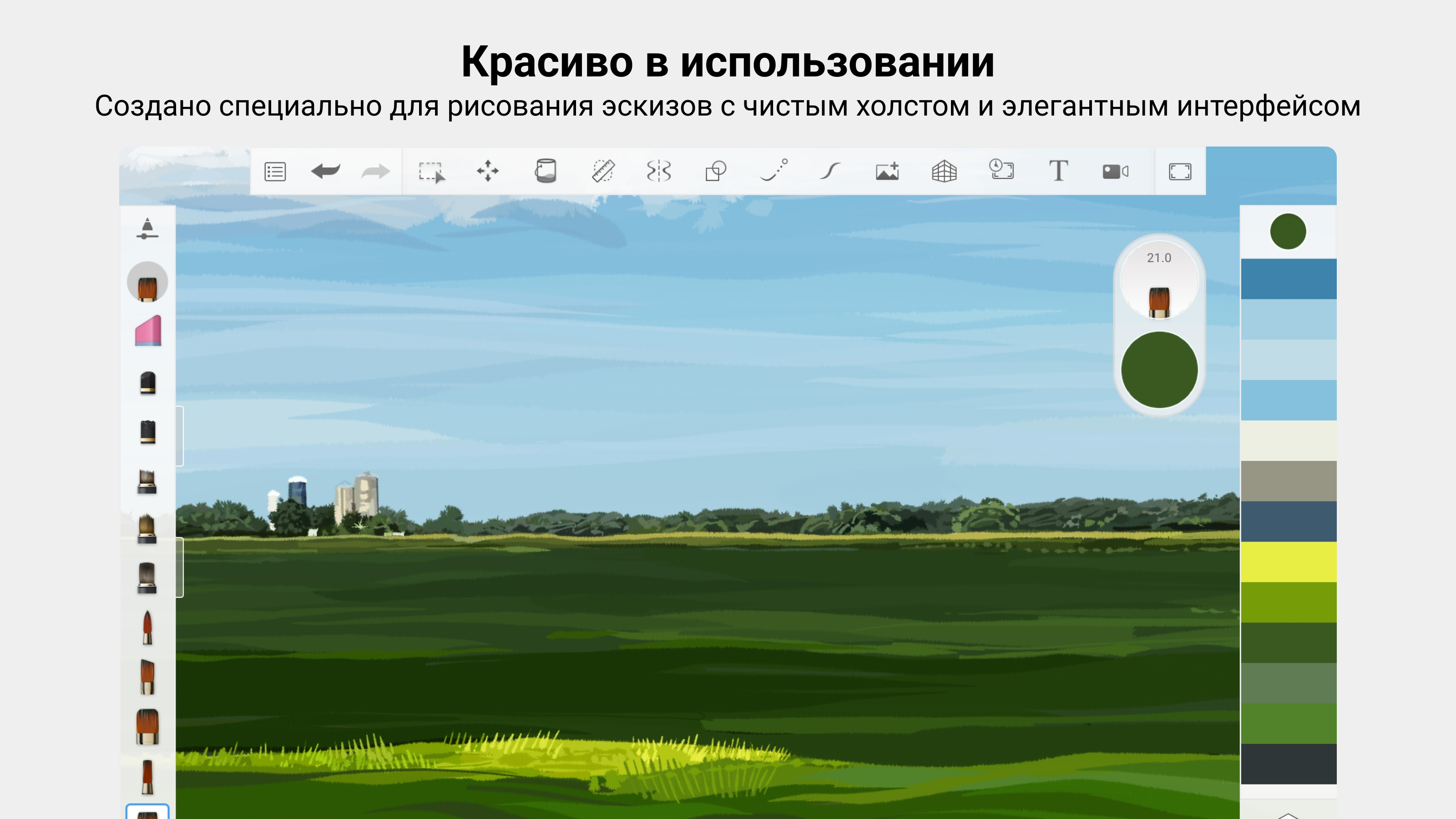Viewport: 1456px width, 819px height.
Task: Choose the brown-tipped fan brush
Action: [147, 529]
